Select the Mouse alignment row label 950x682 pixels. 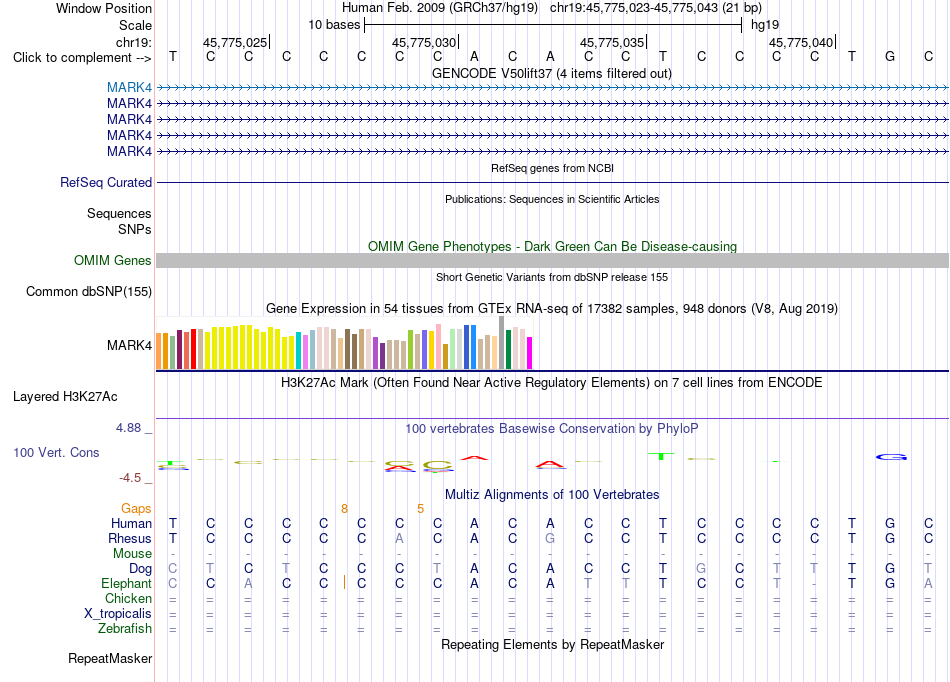coord(132,554)
